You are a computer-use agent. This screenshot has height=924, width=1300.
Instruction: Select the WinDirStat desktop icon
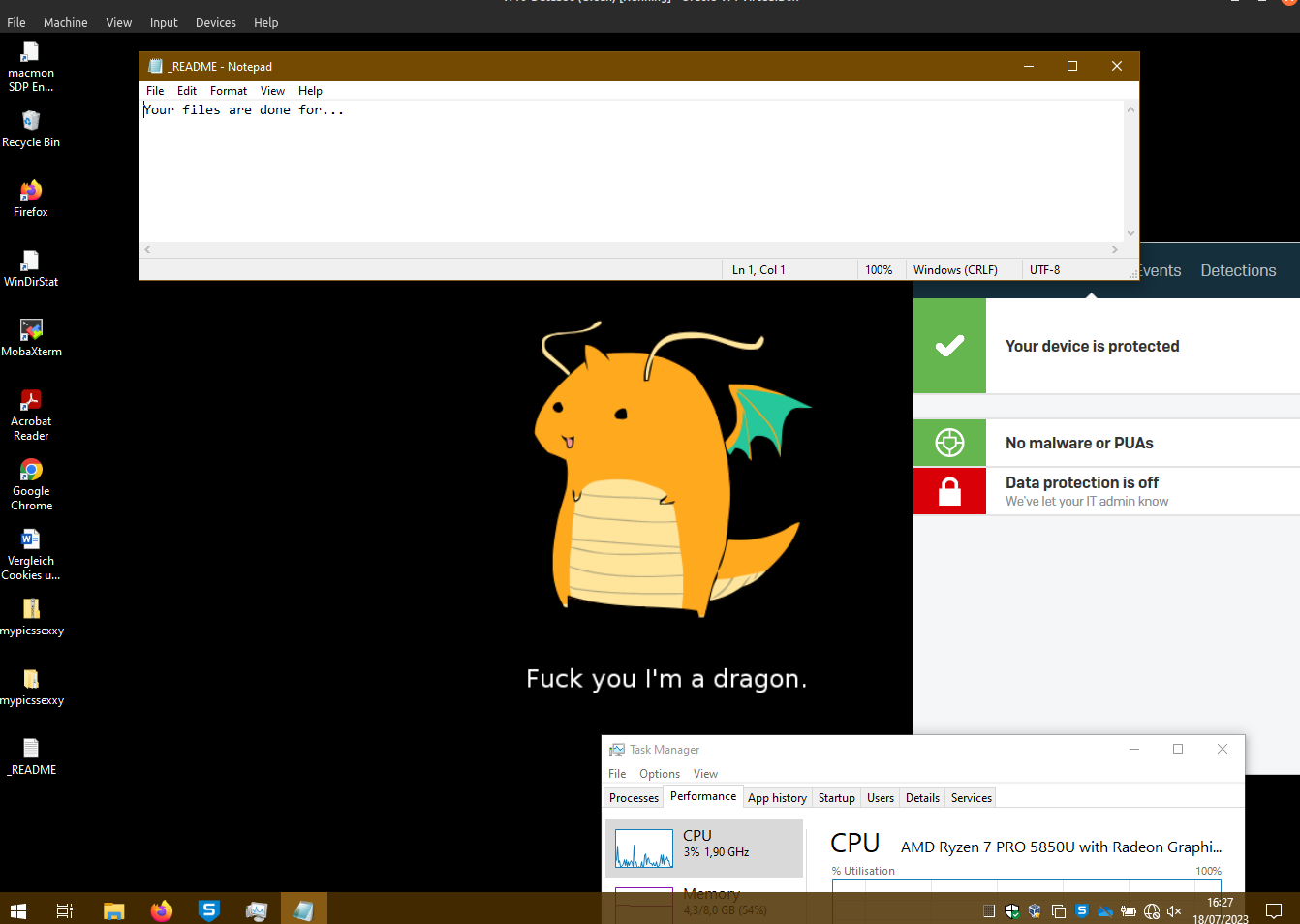point(31,268)
